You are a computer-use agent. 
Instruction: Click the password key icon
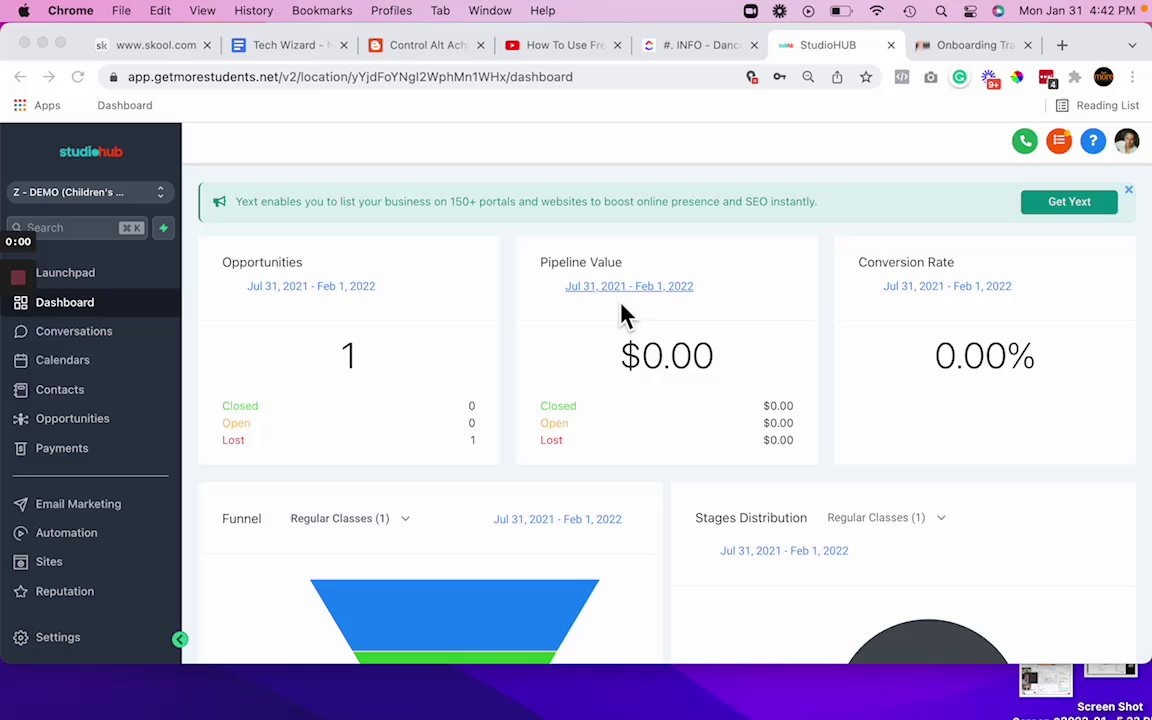tap(780, 77)
